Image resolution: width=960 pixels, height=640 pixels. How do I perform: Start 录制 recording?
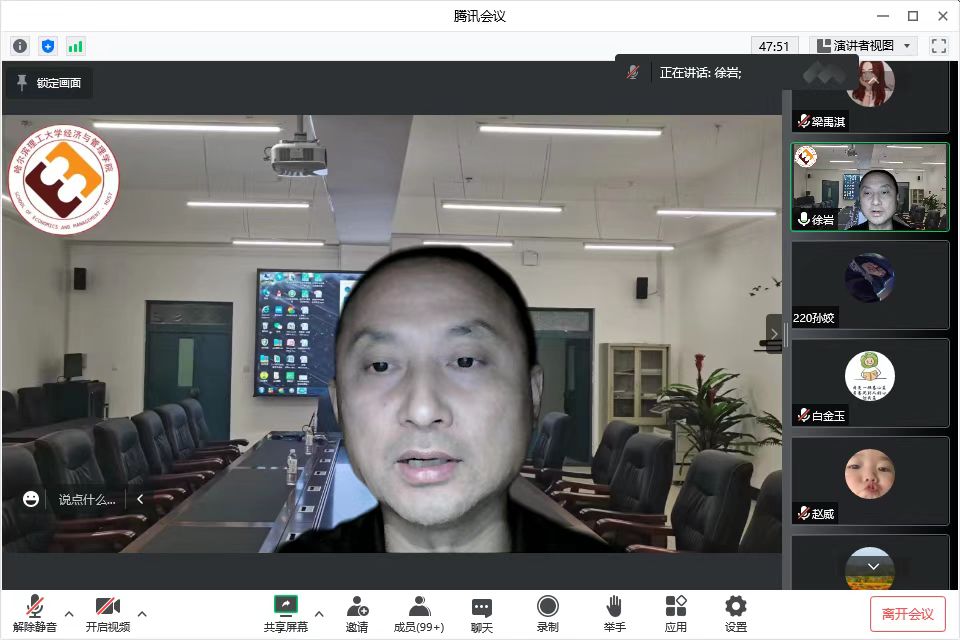pos(547,613)
